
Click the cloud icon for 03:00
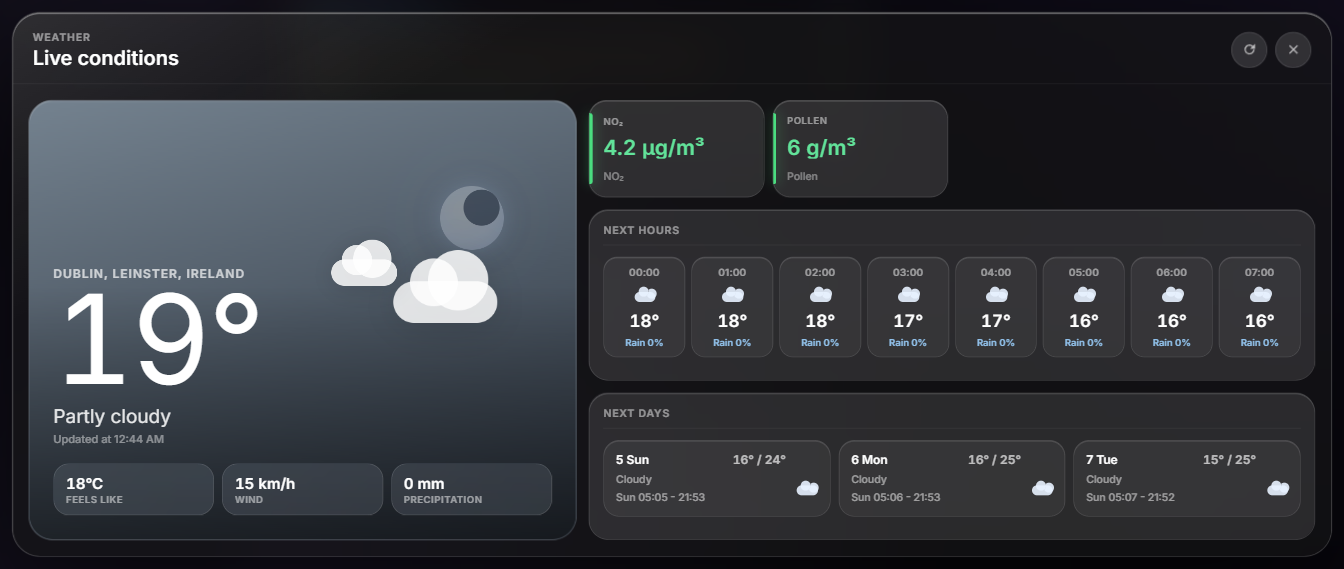click(x=909, y=295)
